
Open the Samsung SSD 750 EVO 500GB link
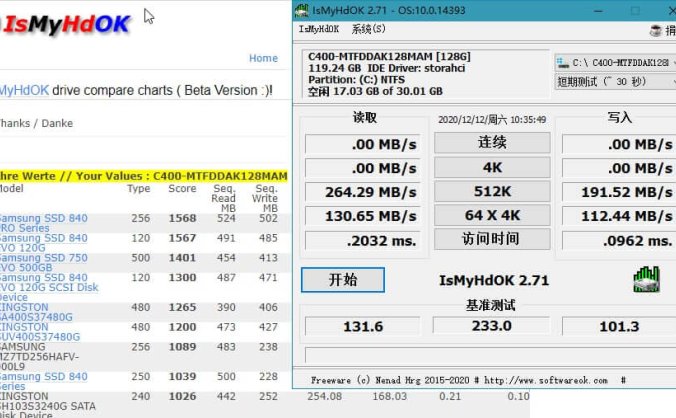coord(43,262)
